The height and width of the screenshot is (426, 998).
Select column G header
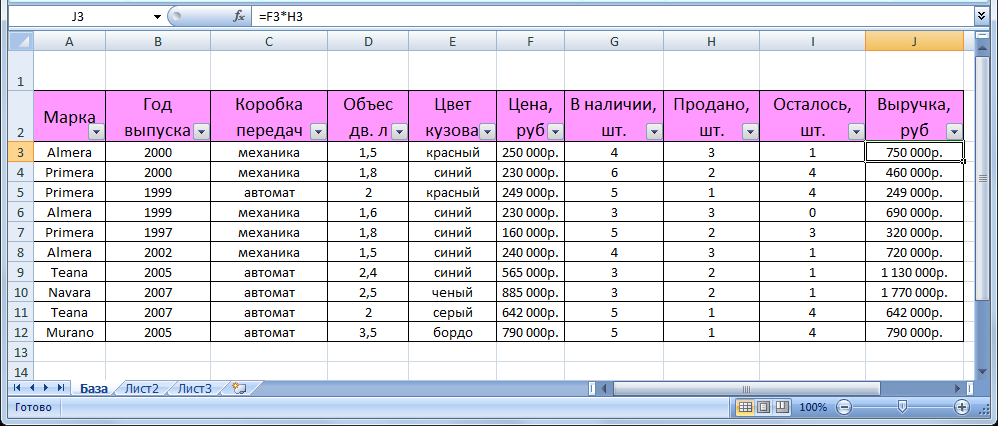[614, 41]
